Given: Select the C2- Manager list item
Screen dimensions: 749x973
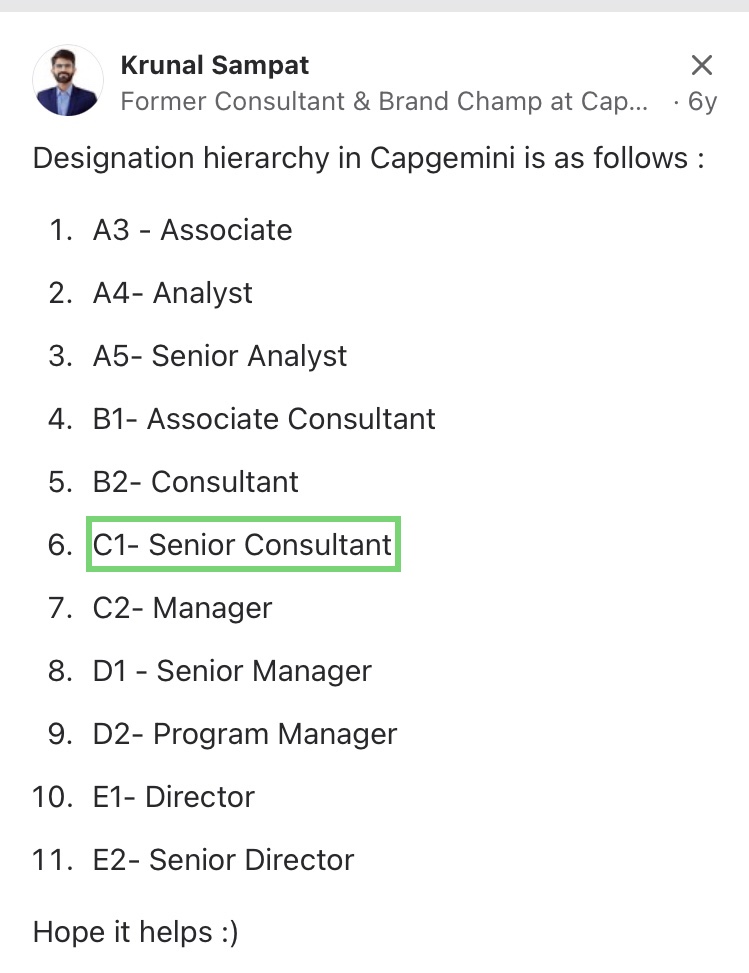Looking at the screenshot, I should point(182,608).
